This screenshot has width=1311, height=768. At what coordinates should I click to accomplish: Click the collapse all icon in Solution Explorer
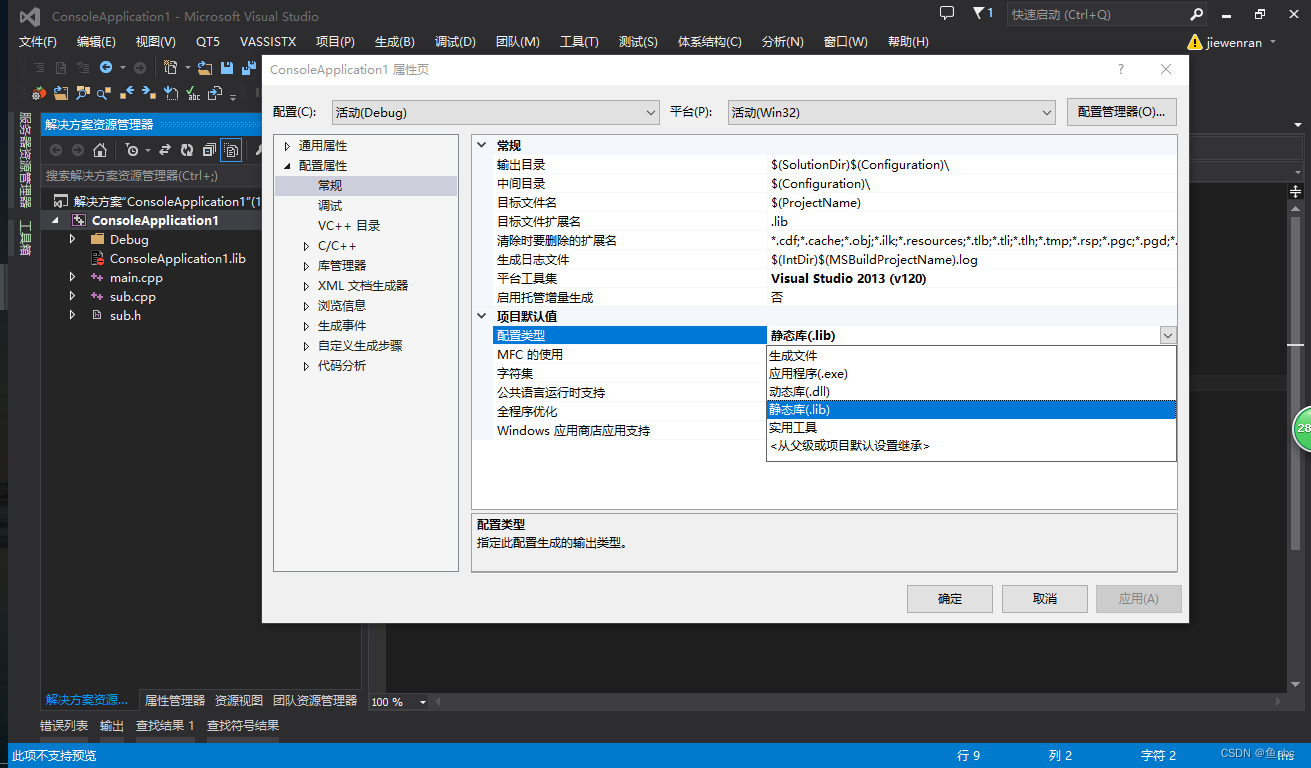[208, 150]
